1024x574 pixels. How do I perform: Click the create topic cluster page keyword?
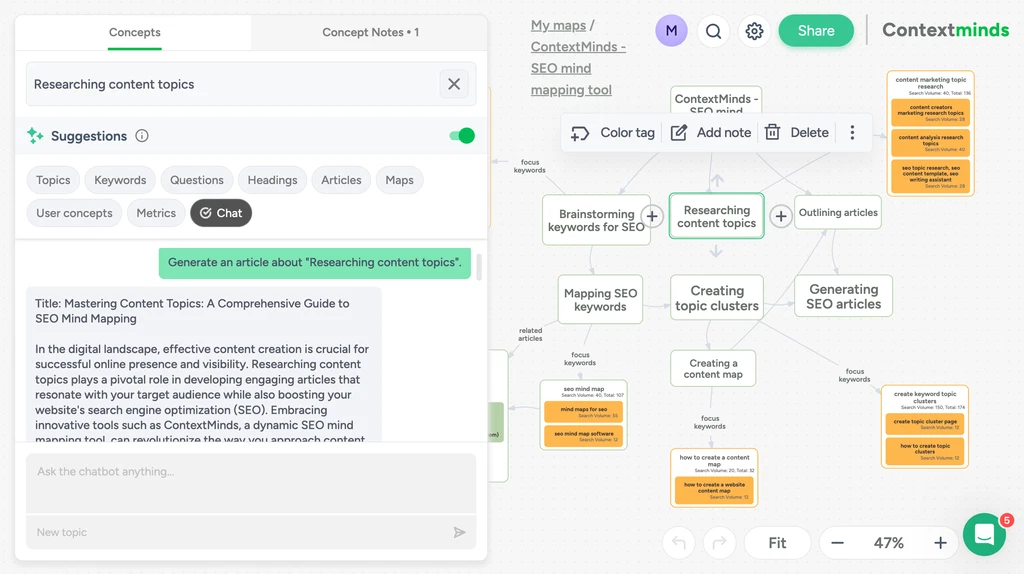pyautogui.click(x=925, y=424)
